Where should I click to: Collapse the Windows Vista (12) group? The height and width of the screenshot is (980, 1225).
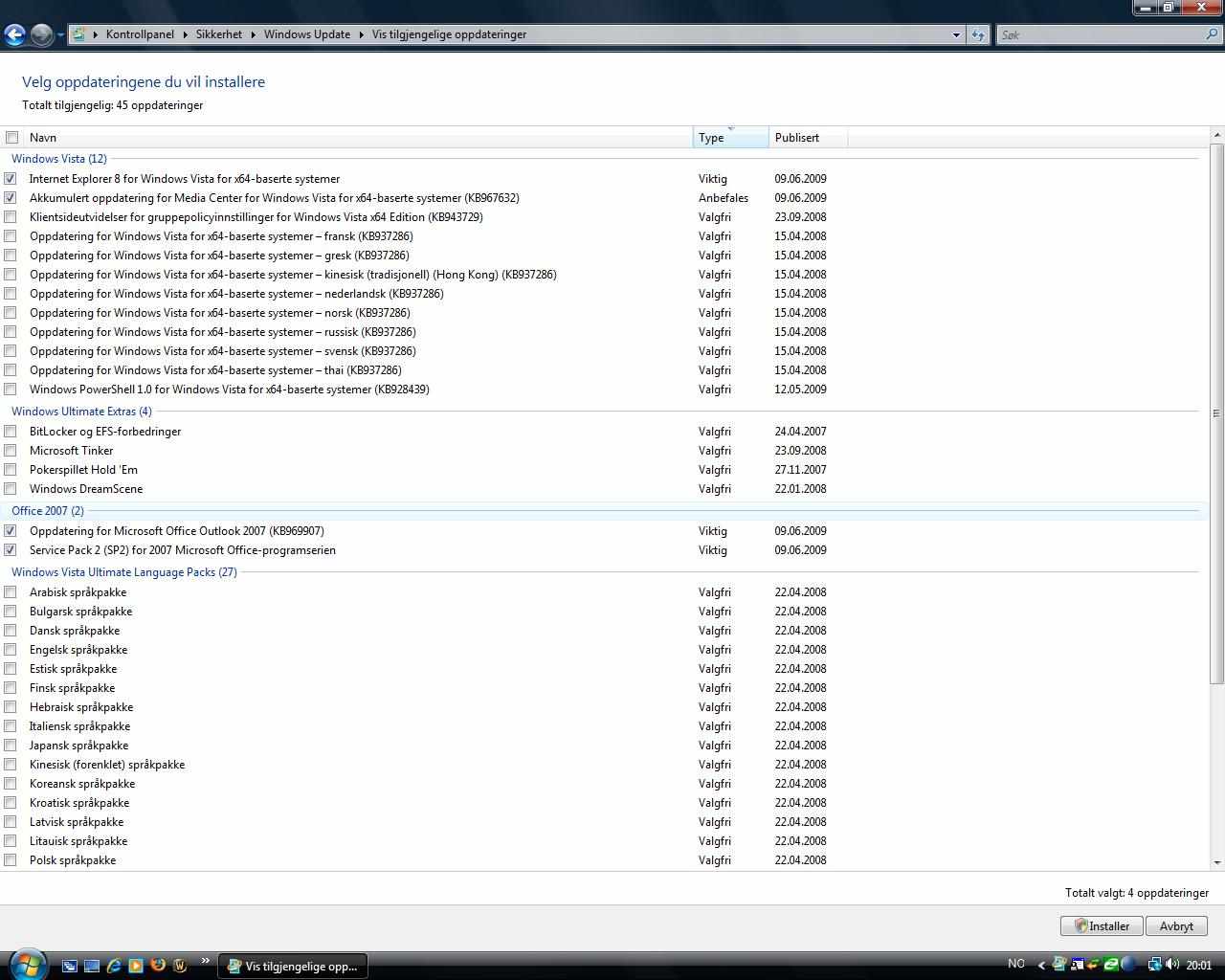59,159
